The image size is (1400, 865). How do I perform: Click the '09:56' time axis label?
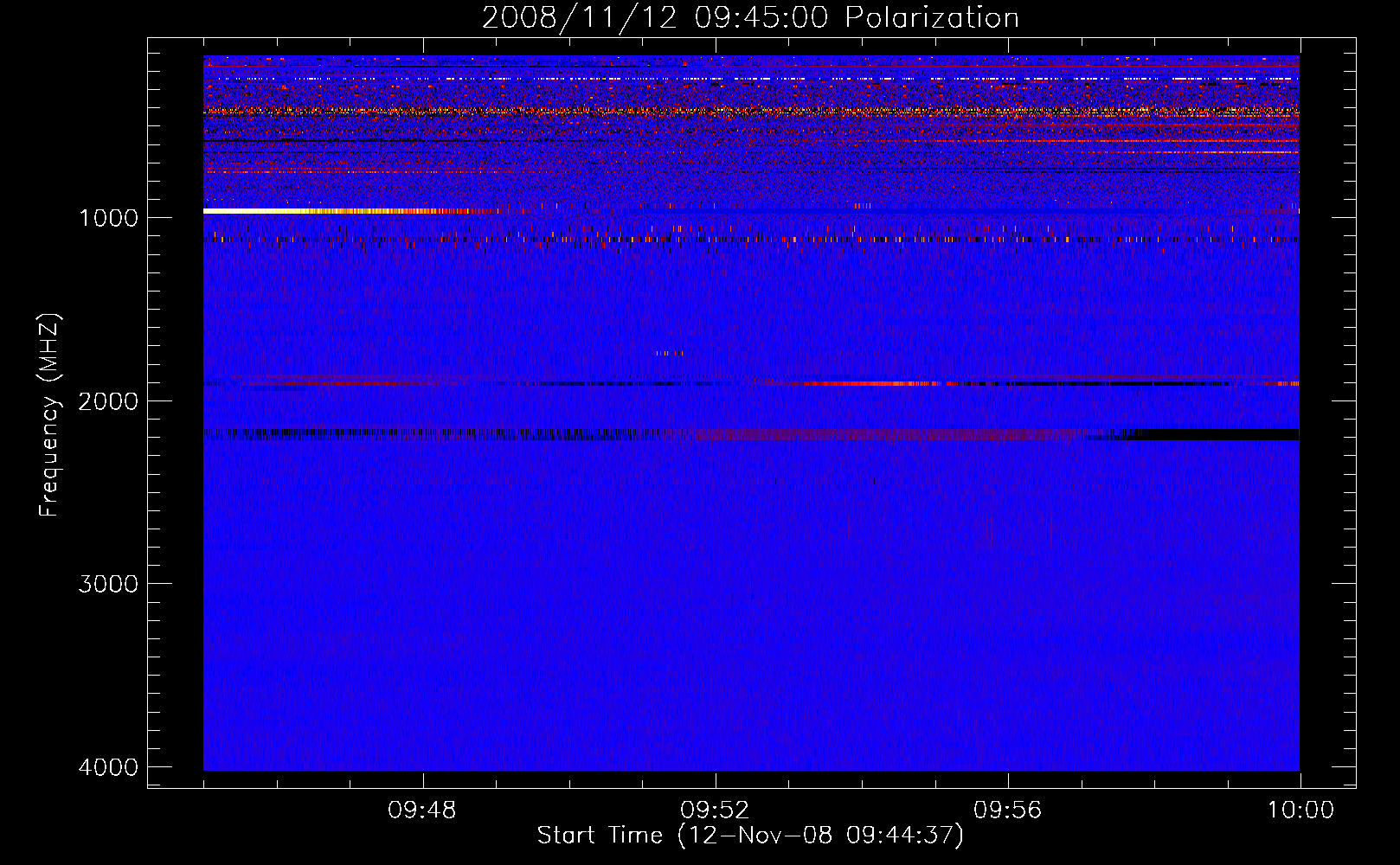pyautogui.click(x=1007, y=811)
